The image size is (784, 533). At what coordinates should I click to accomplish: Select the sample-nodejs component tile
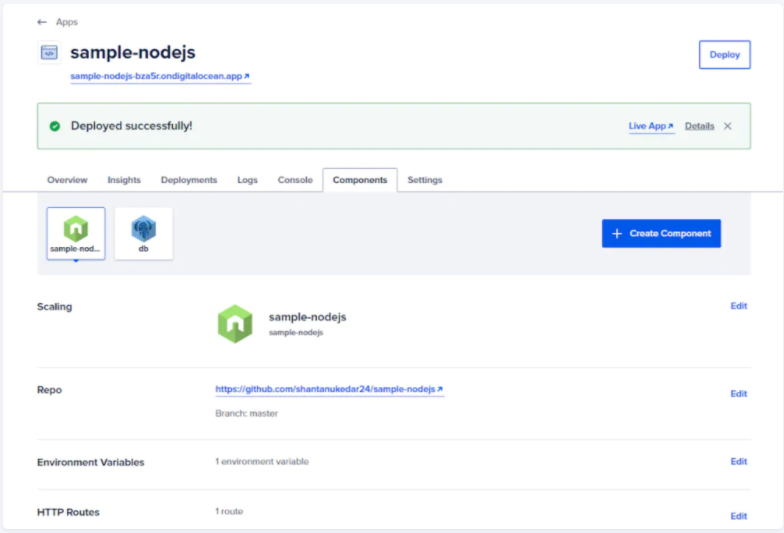click(x=76, y=233)
